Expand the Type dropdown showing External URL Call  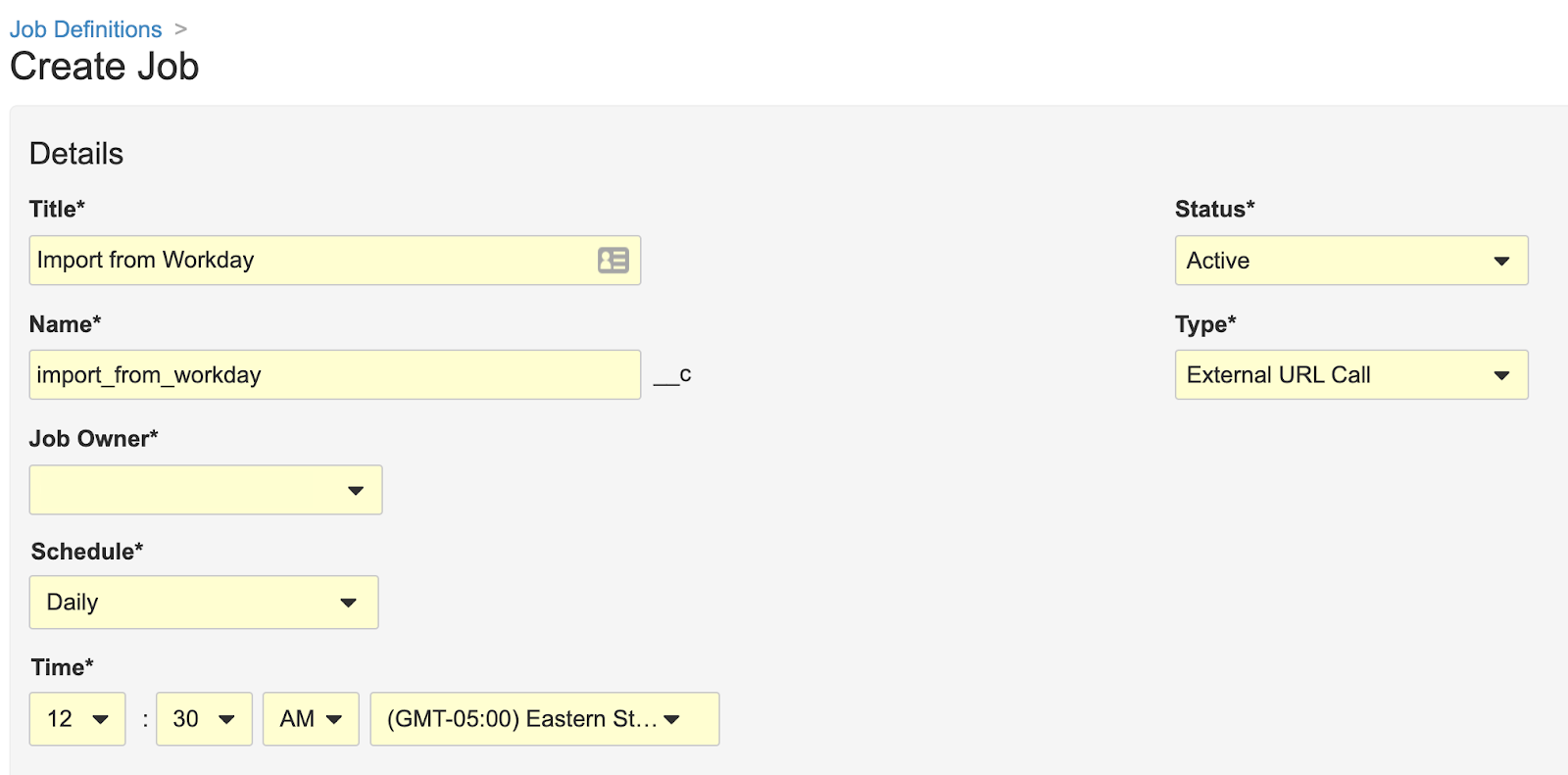tap(1350, 375)
